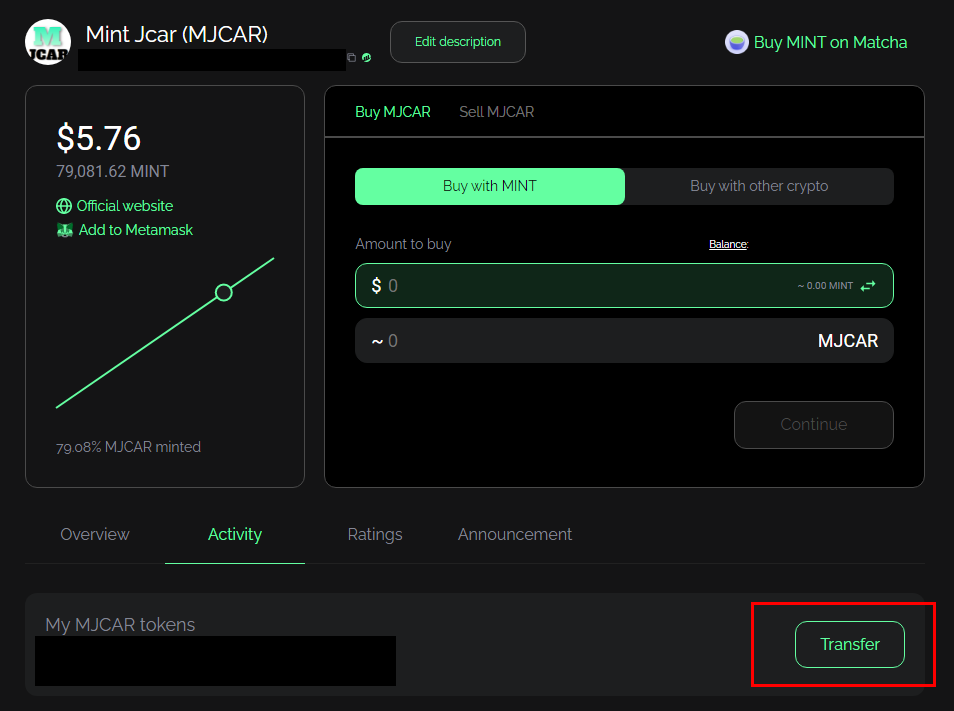Click Add to Metamask link
This screenshot has height=711, width=954.
[136, 230]
